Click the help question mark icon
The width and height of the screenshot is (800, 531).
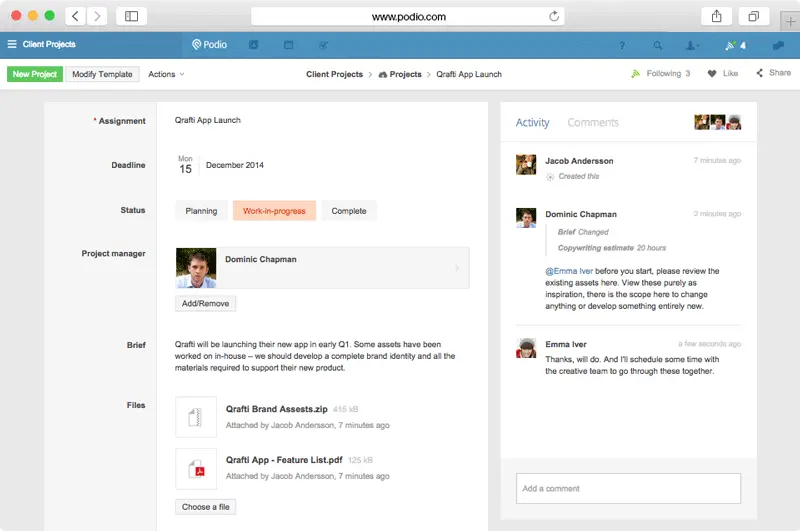622,45
